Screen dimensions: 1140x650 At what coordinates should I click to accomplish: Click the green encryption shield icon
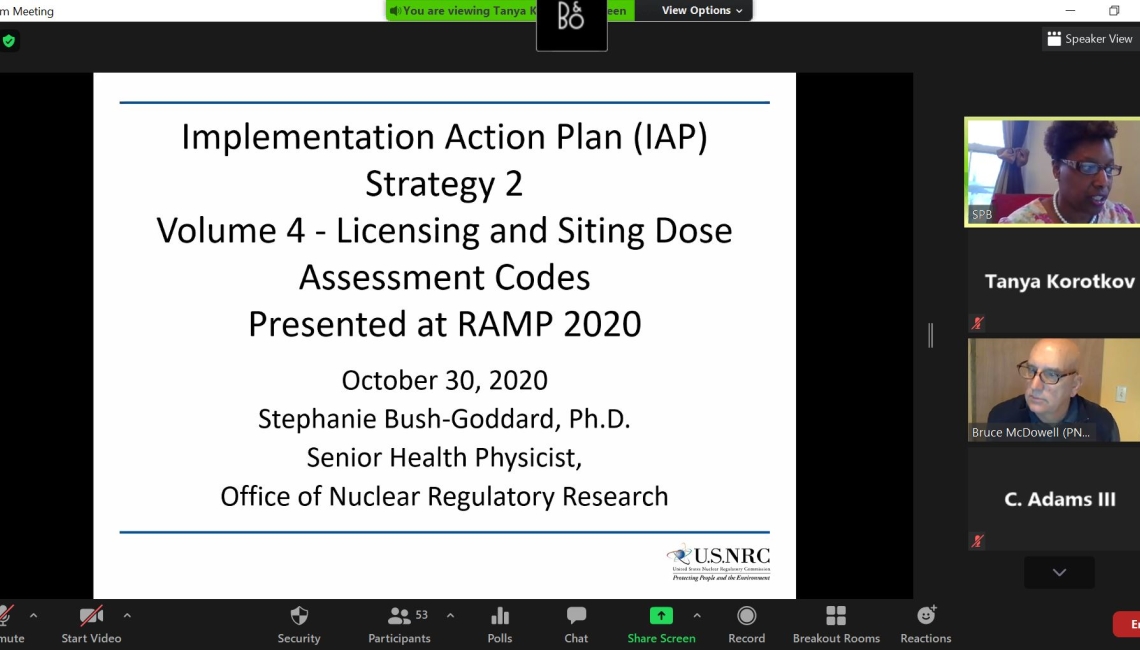(9, 41)
